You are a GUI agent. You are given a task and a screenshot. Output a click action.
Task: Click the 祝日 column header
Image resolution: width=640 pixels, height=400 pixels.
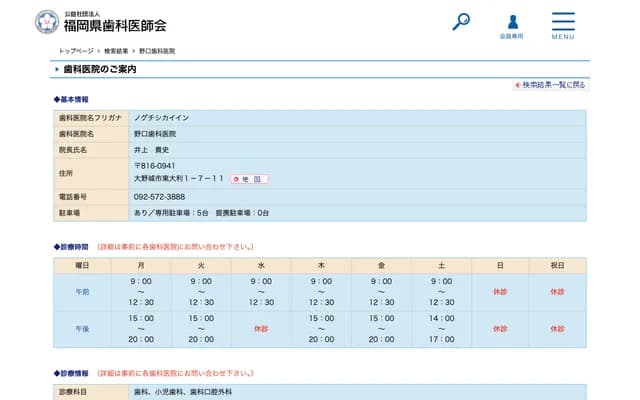click(557, 265)
